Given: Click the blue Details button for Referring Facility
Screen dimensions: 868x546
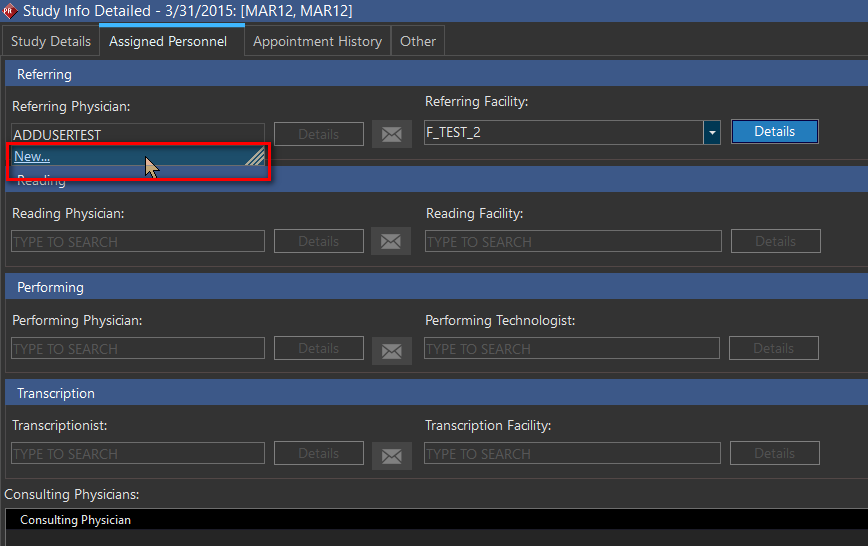Looking at the screenshot, I should (x=774, y=132).
